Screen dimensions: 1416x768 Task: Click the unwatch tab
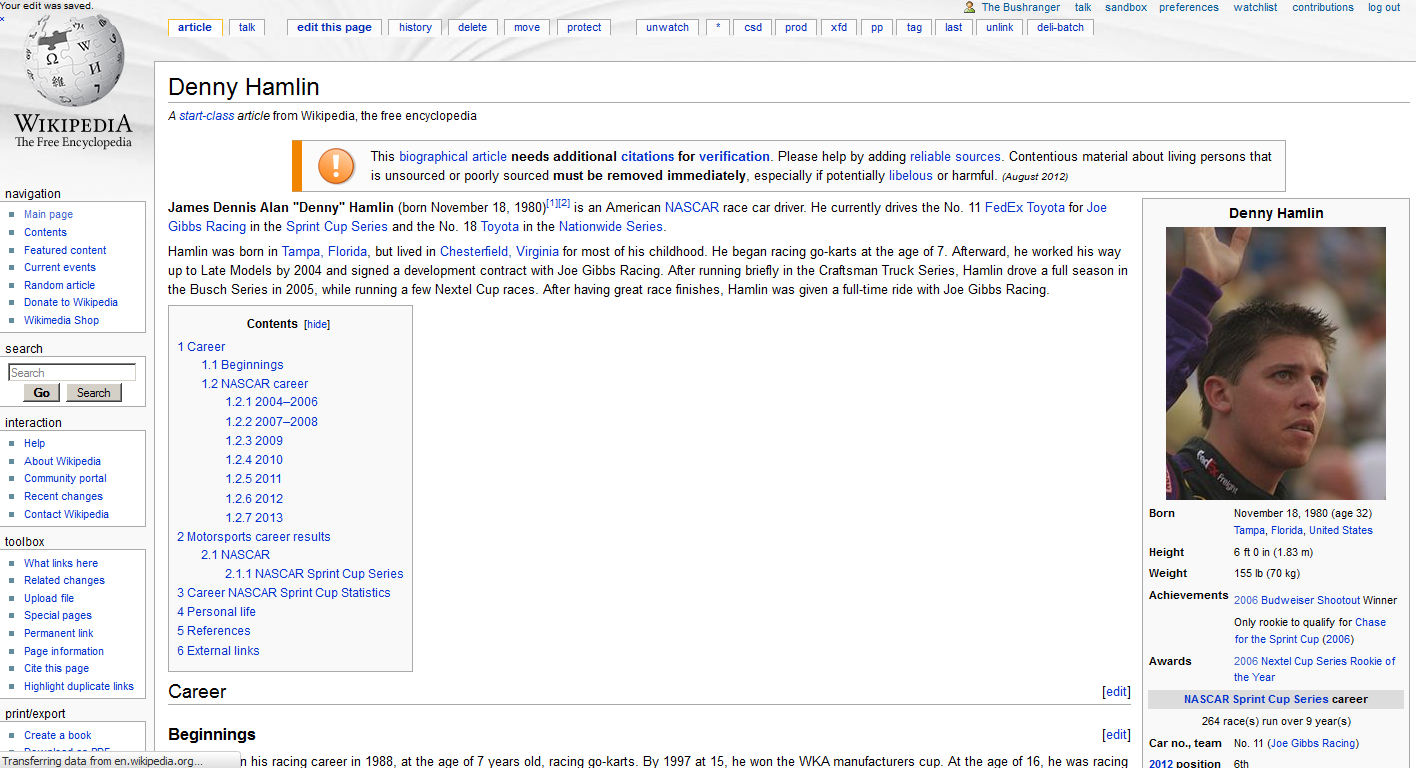pos(667,27)
